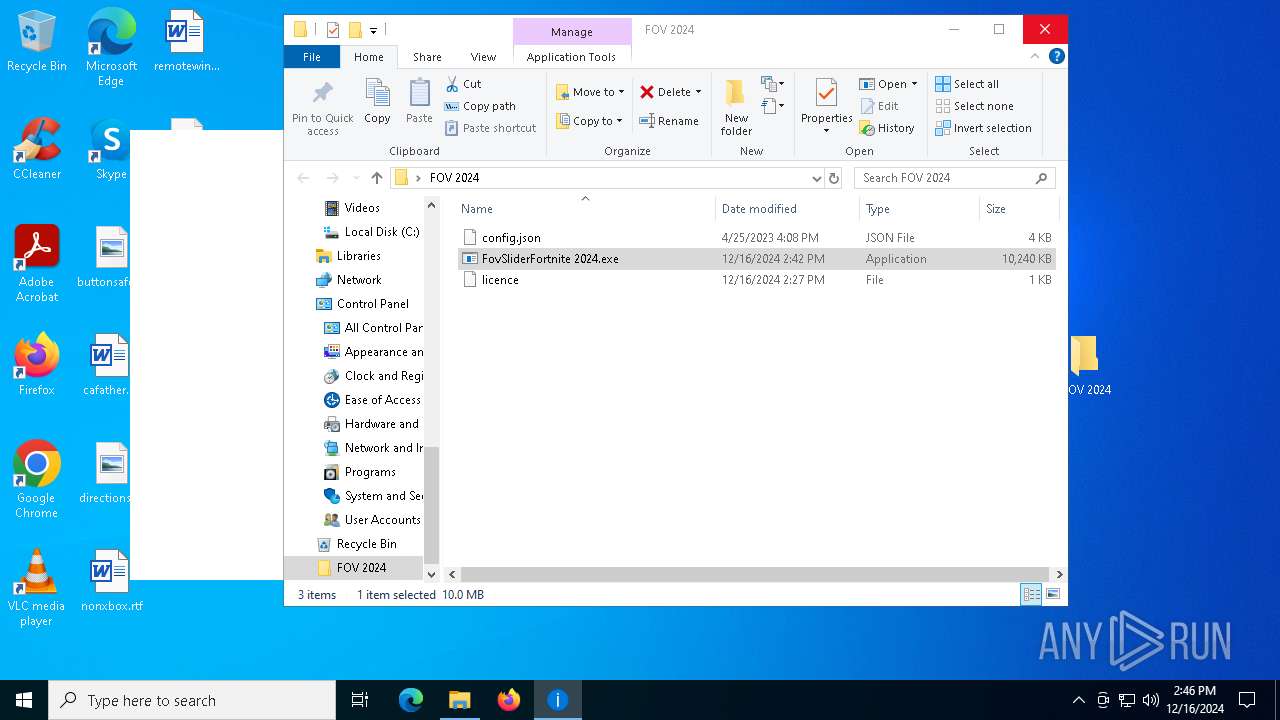The height and width of the screenshot is (720, 1280).
Task: Click Copy path in Clipboard group
Action: coord(480,106)
